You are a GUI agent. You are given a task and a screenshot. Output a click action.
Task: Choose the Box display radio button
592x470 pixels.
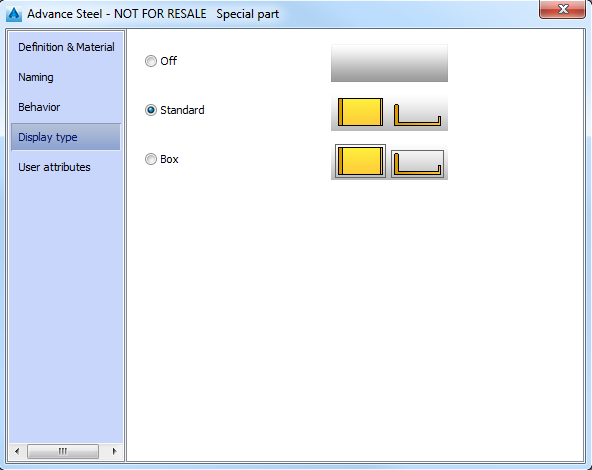click(151, 159)
